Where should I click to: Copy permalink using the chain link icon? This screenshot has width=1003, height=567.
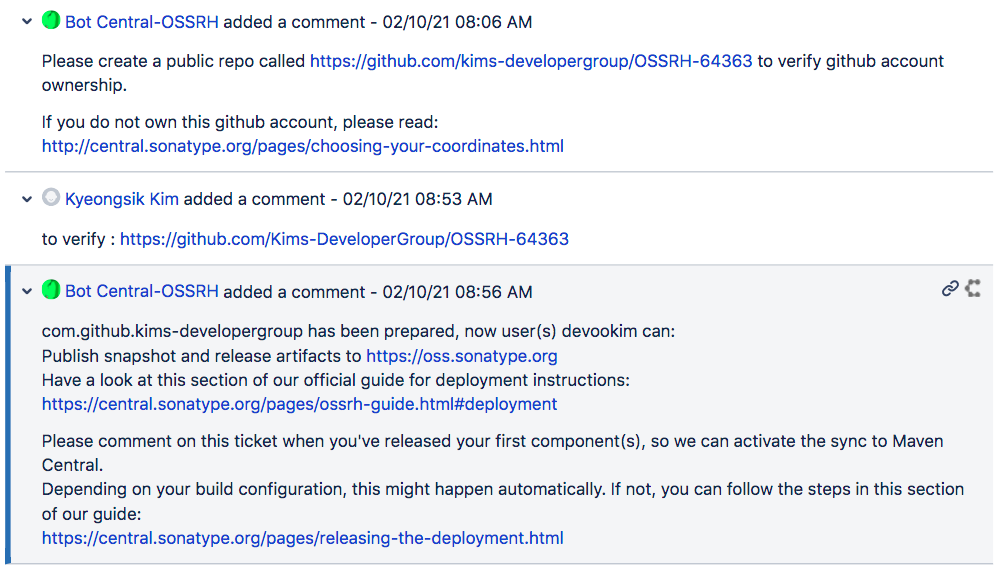pos(950,289)
